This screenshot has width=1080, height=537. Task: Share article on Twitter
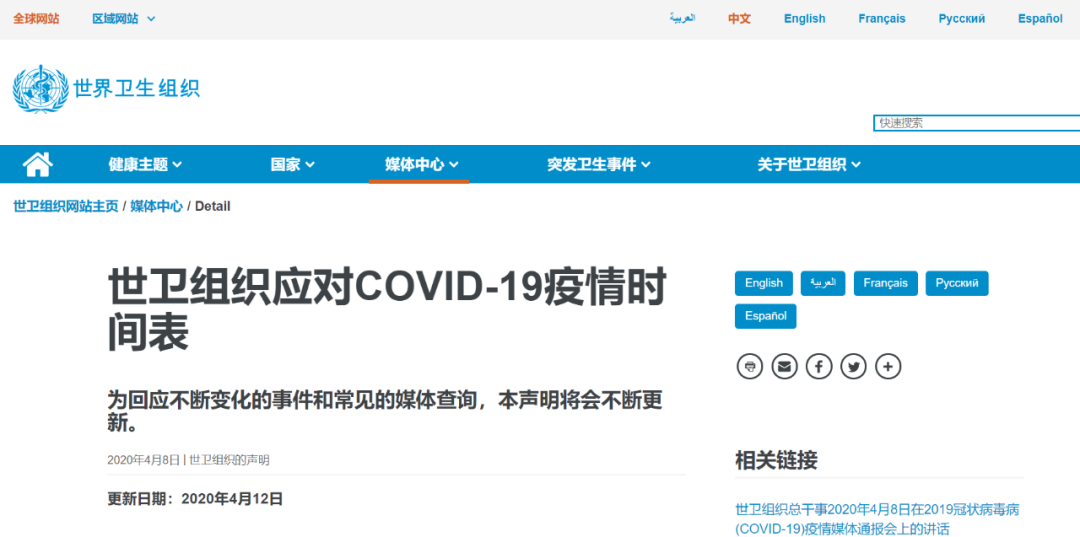tap(854, 366)
